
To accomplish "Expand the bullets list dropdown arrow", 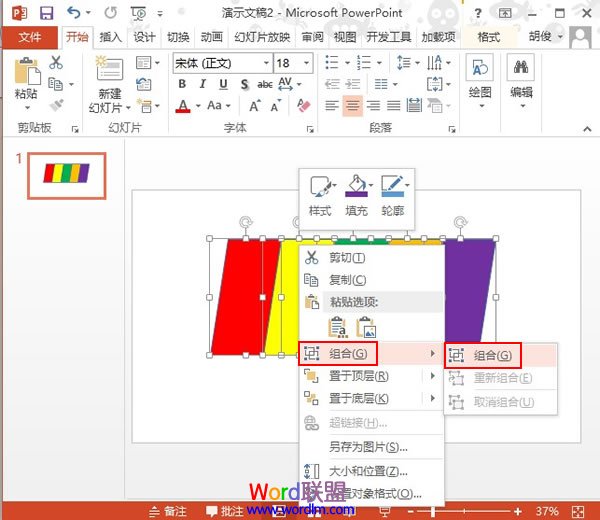I will [347, 62].
